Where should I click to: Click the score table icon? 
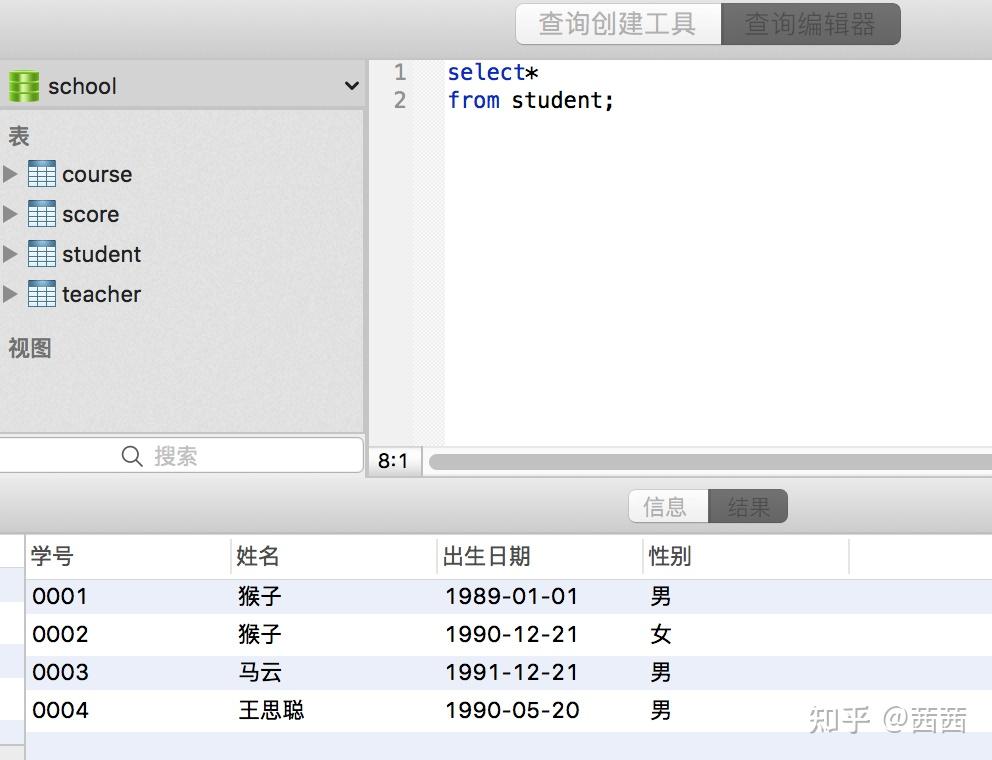(41, 214)
